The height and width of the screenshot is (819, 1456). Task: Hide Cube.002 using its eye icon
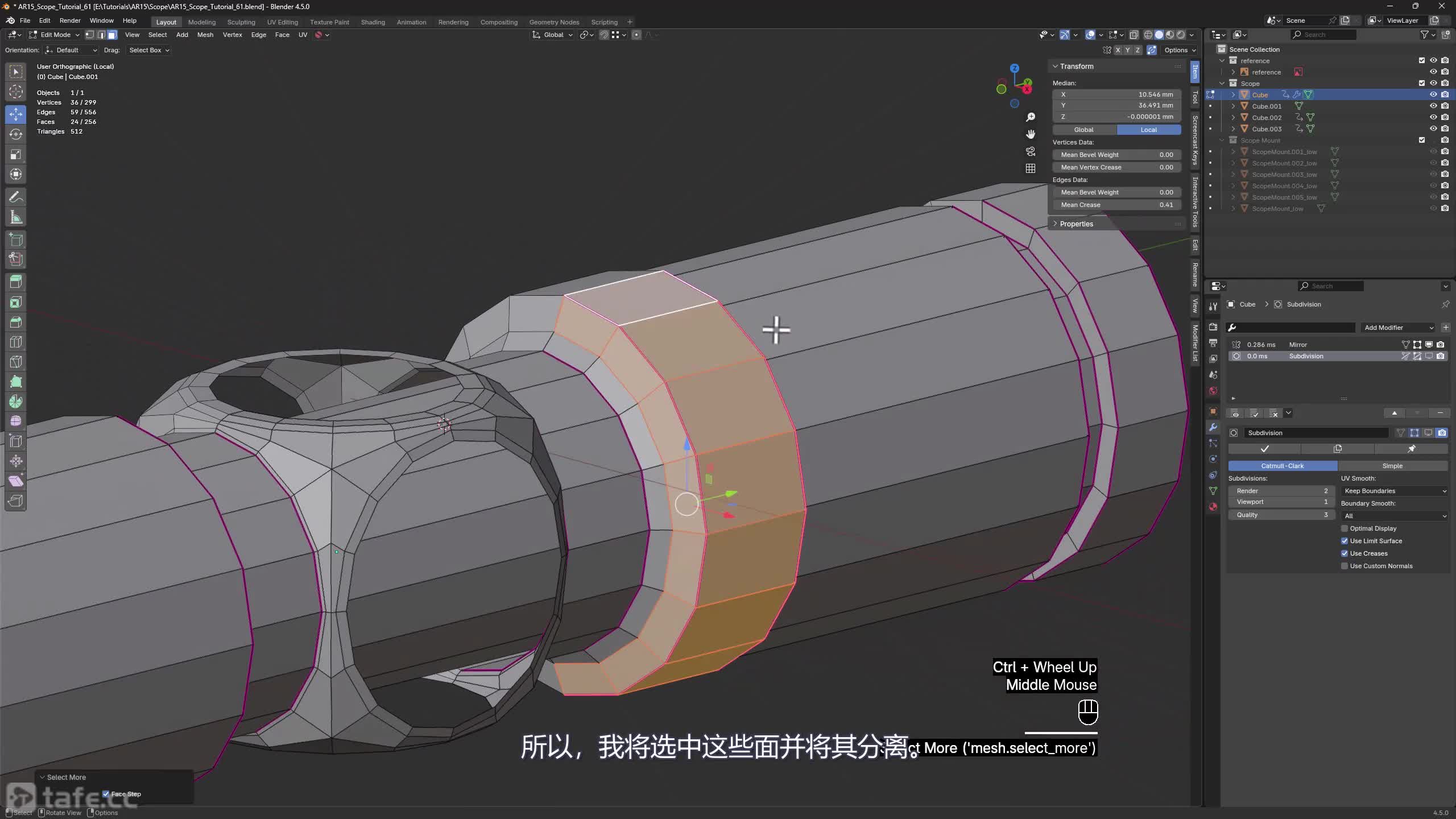1433,117
